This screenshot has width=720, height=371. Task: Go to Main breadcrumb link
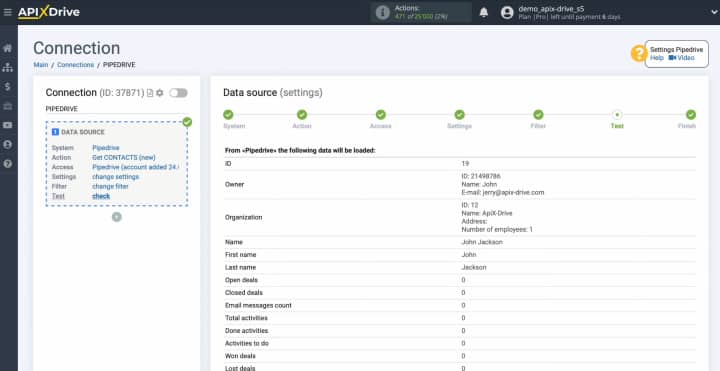40,65
